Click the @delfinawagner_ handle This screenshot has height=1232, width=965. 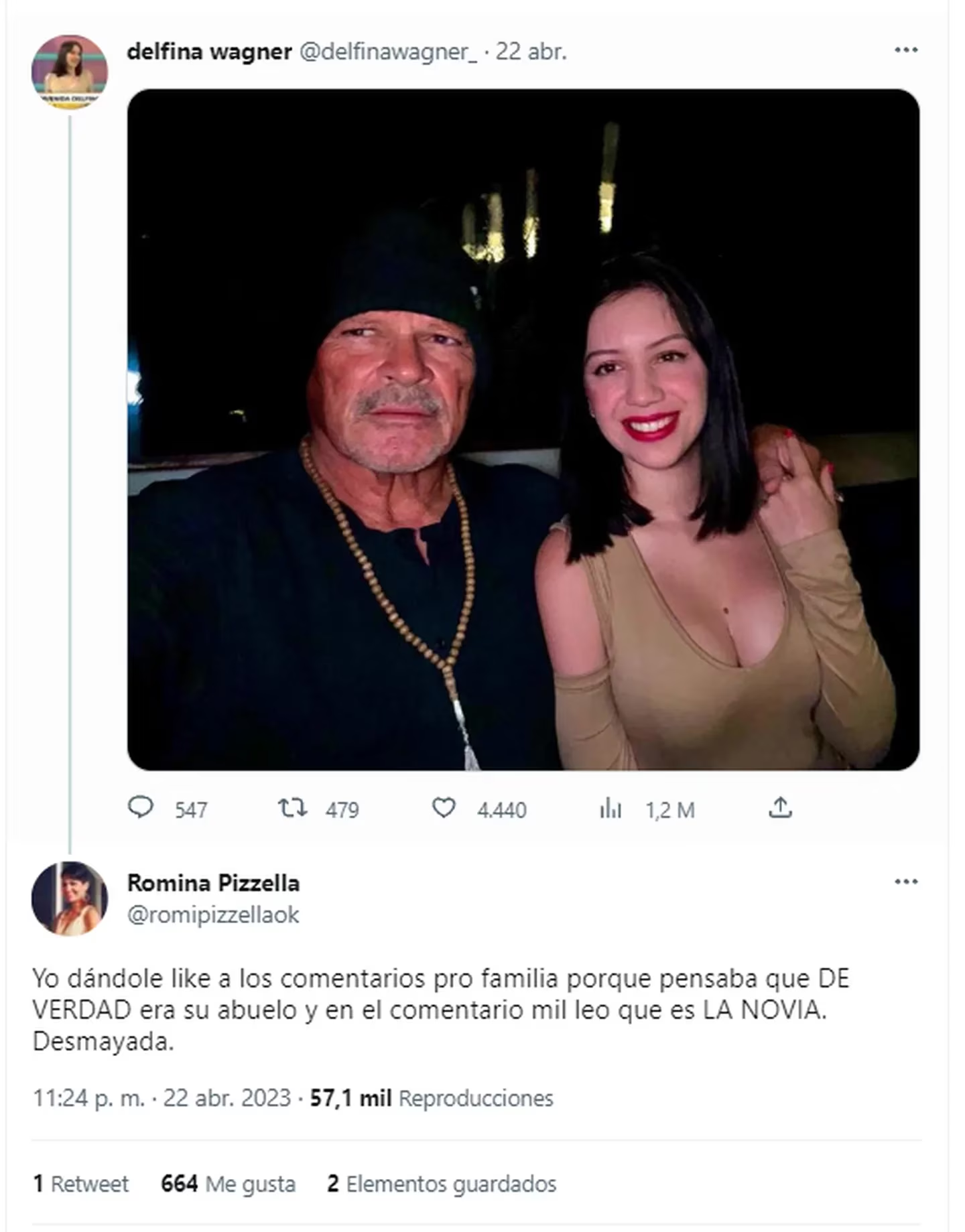click(x=388, y=52)
